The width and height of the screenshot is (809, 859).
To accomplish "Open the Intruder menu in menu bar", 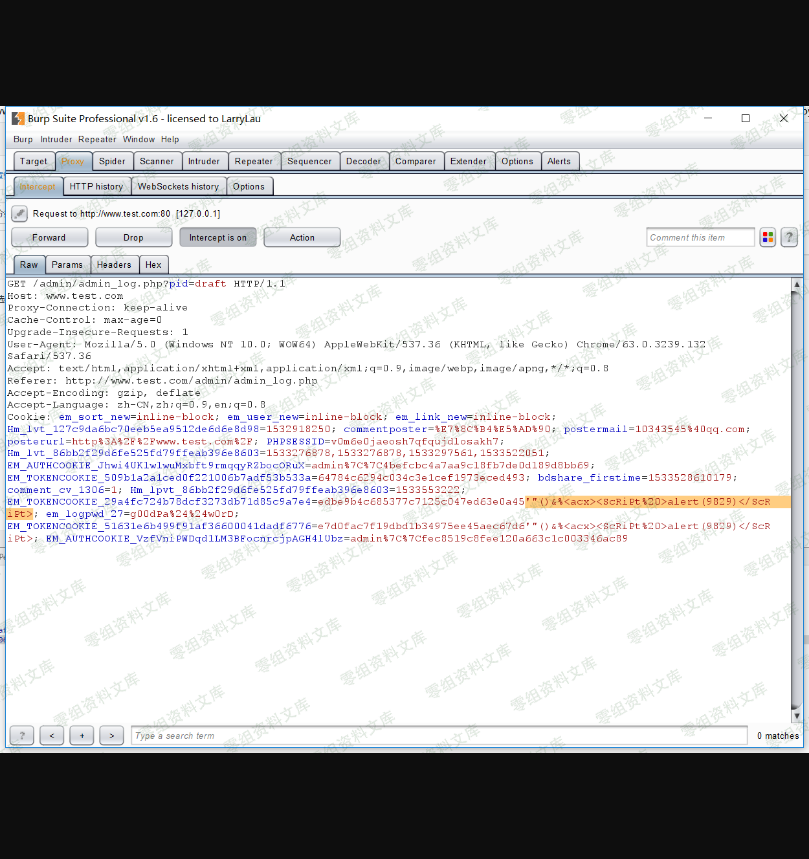I will 56,139.
